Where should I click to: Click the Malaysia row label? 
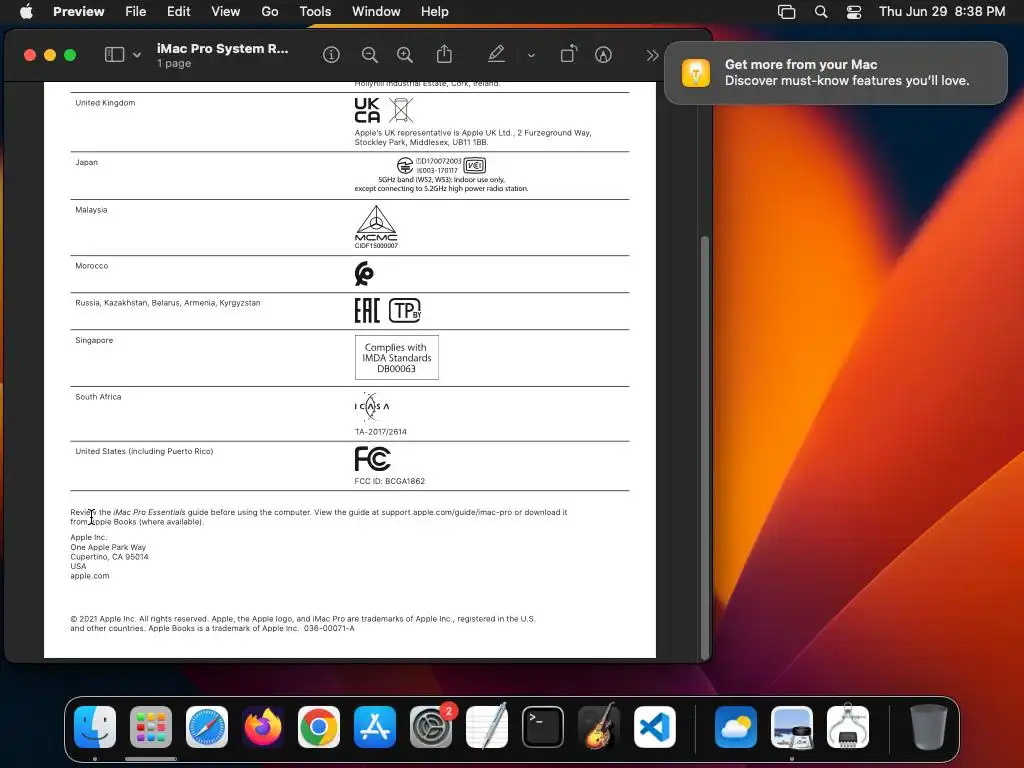[x=91, y=210]
